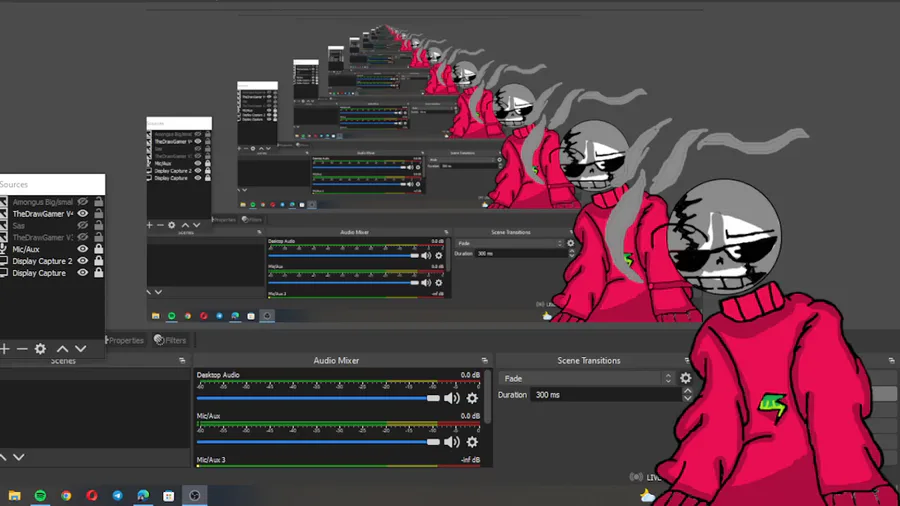
Task: Move scene down with Scenes chevron arrow
Action: (x=19, y=457)
